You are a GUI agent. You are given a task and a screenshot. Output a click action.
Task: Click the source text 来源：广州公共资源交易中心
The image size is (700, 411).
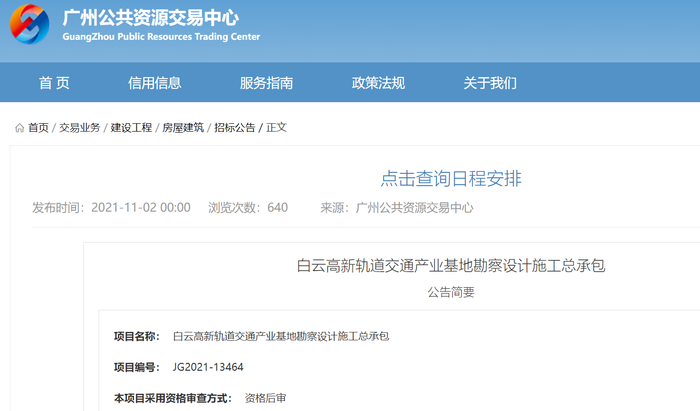[x=396, y=208]
